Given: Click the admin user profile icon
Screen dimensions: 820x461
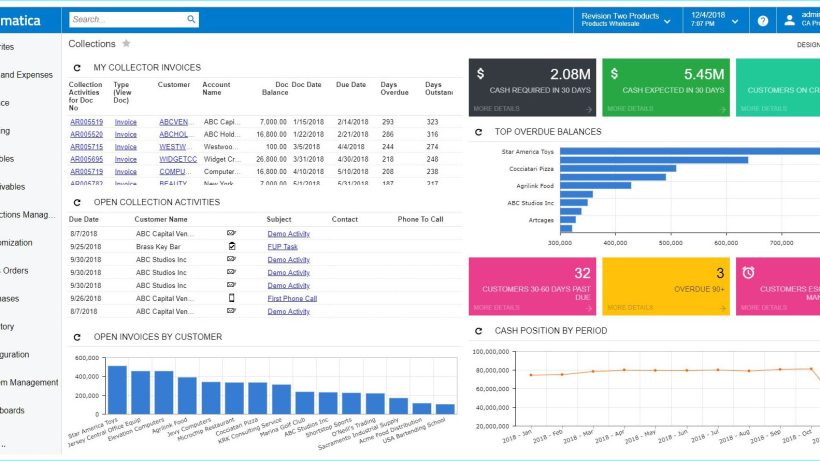Looking at the screenshot, I should (790, 20).
